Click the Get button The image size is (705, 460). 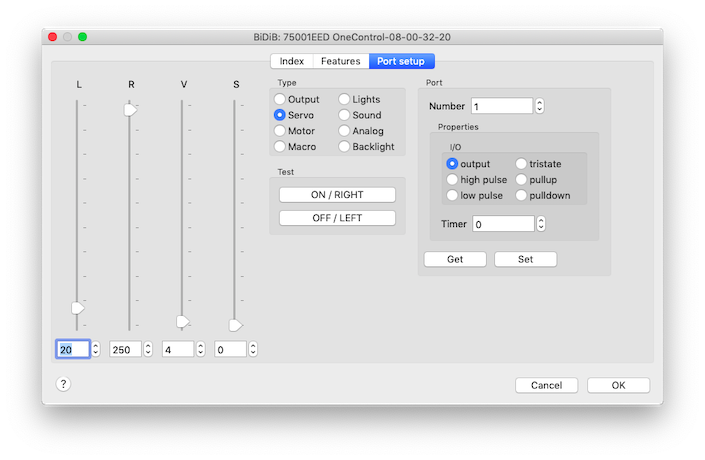coord(455,259)
